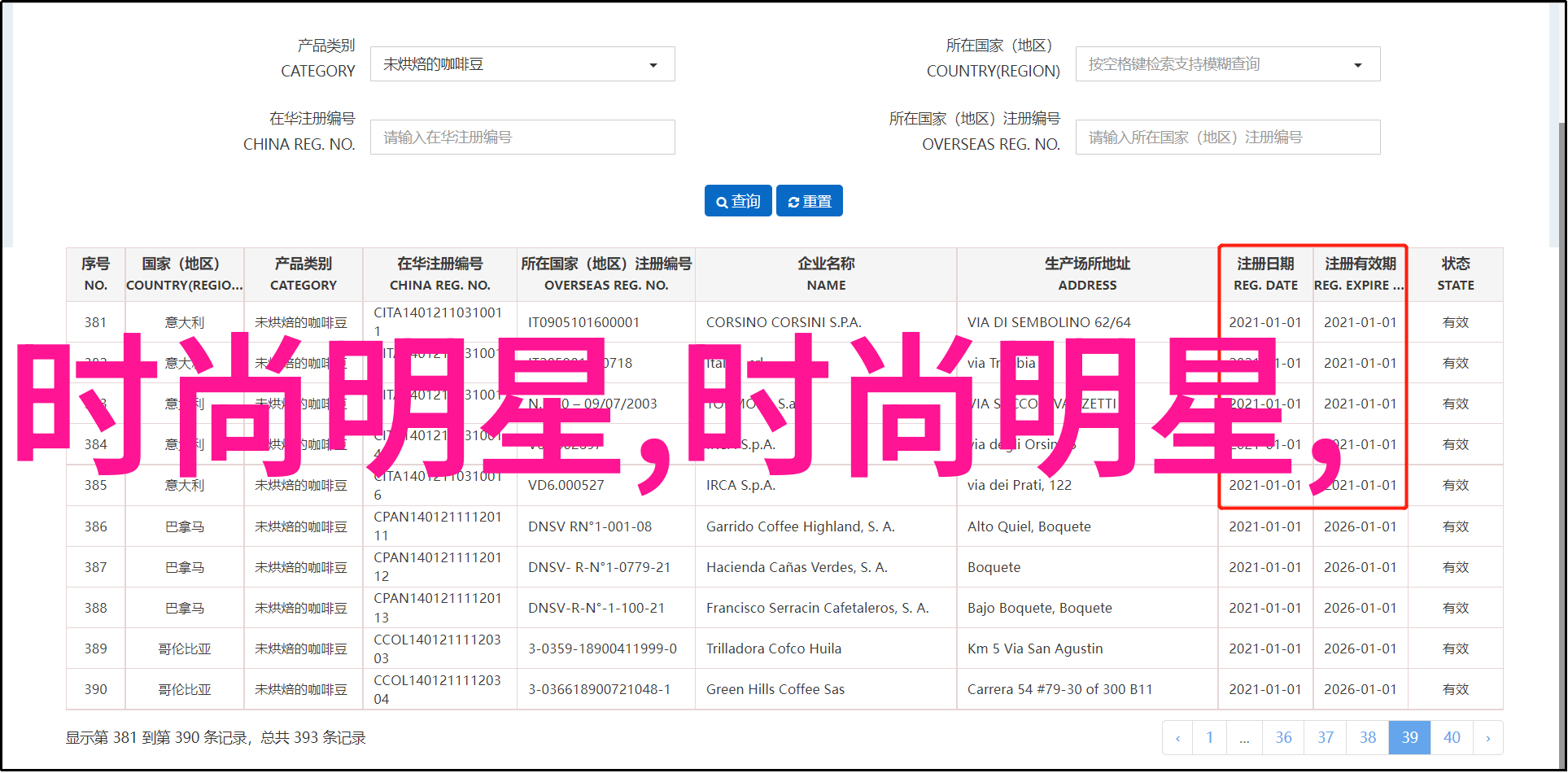
Task: Click the 生产场所地址 ADDRESS column header
Action: click(x=1087, y=274)
